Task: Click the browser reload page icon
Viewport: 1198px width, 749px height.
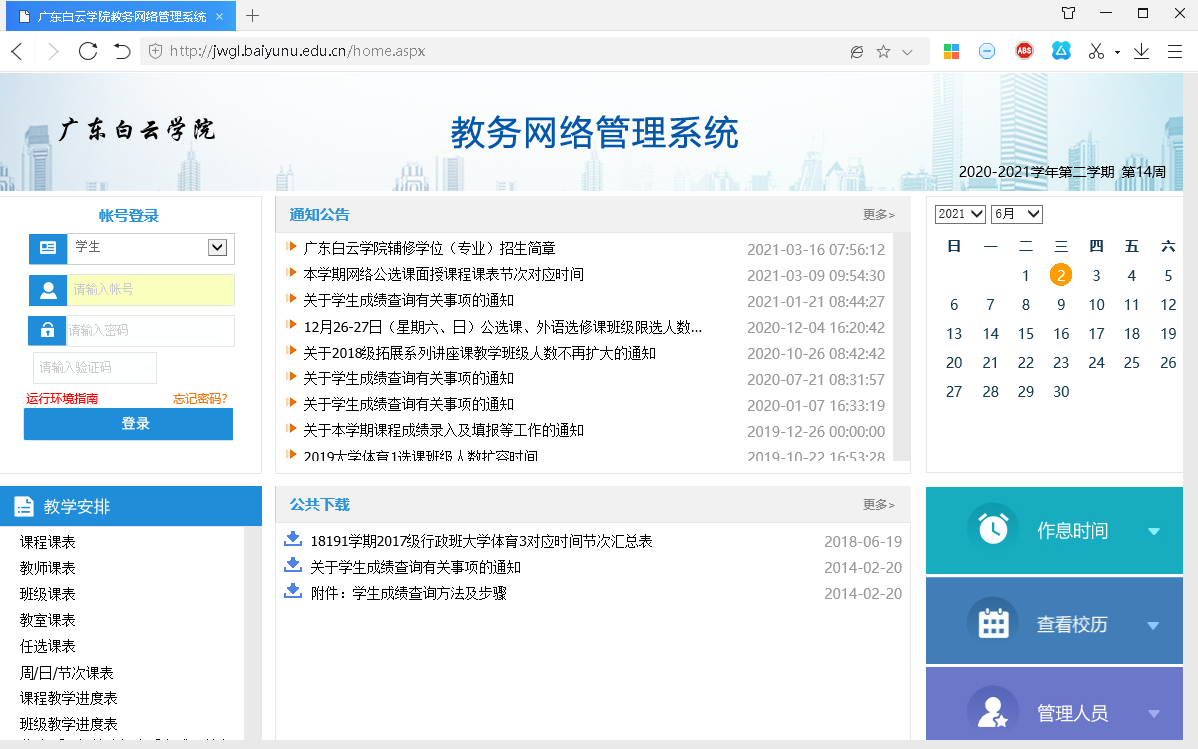Action: [88, 51]
